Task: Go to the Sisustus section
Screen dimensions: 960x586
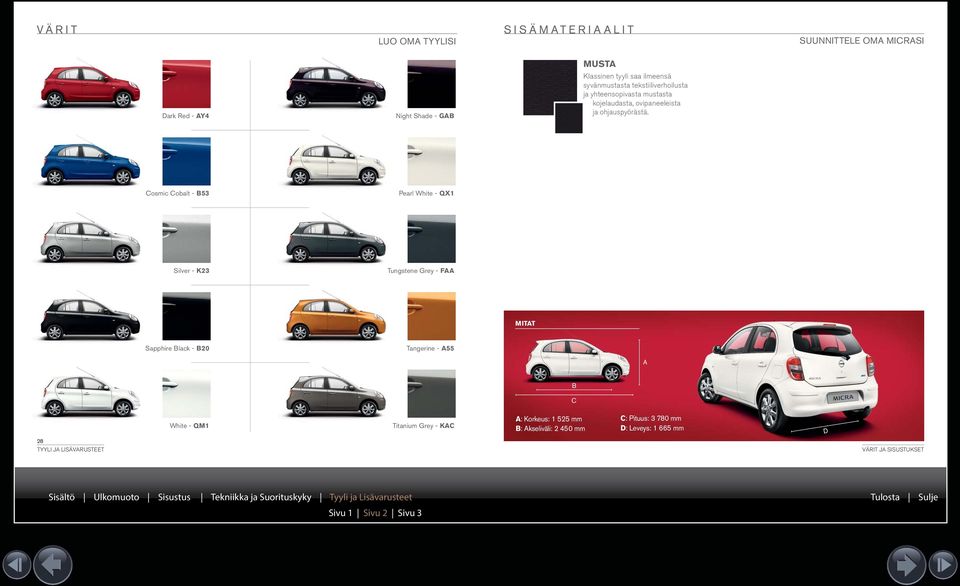Action: 174,497
